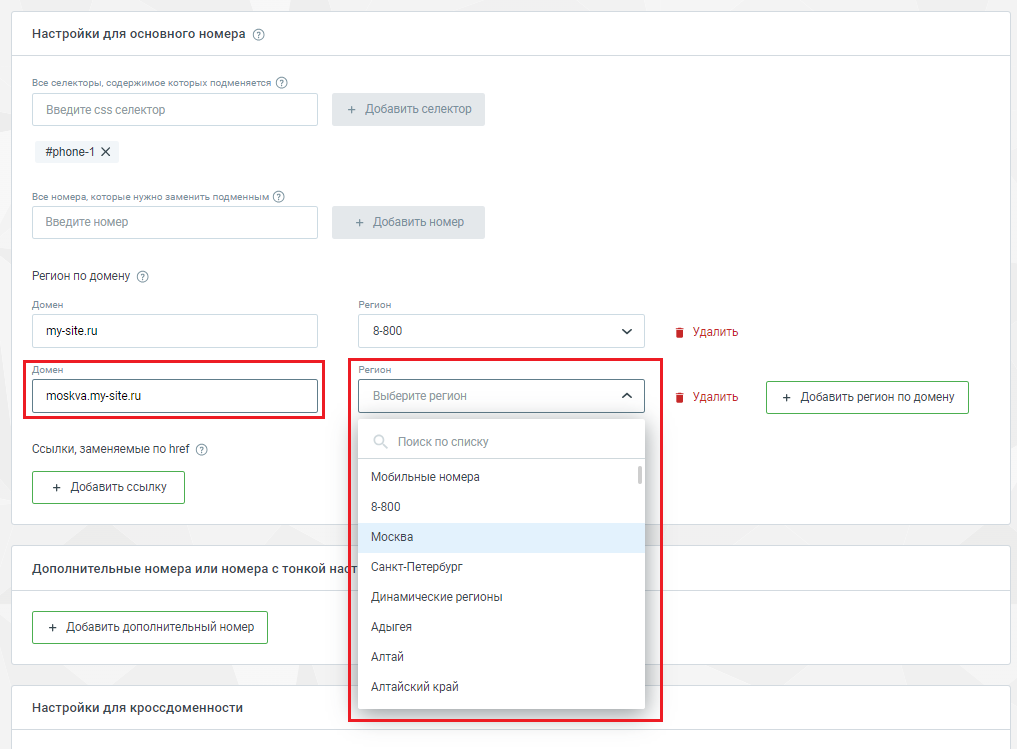Click Добавить номер button

point(408,222)
